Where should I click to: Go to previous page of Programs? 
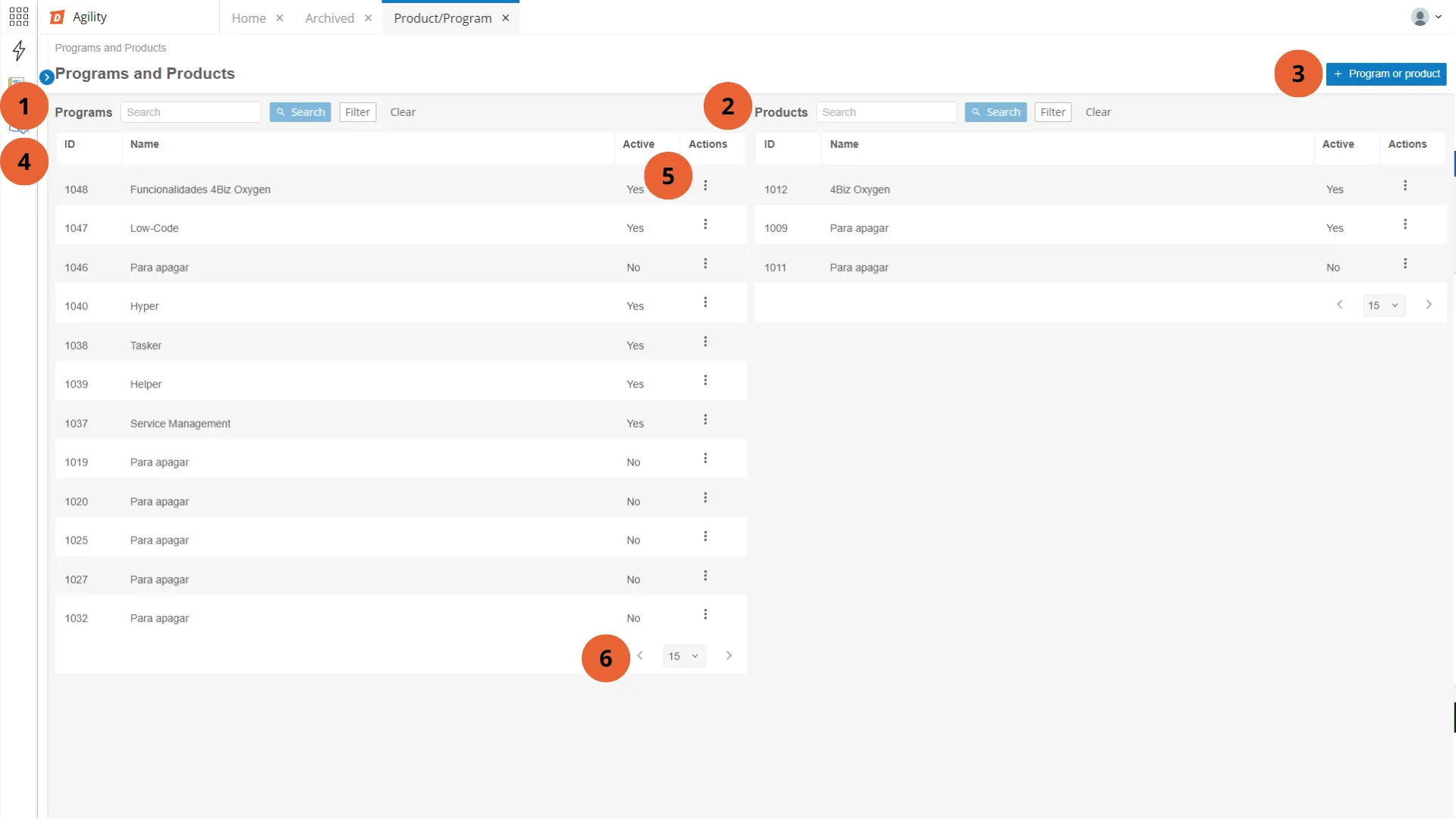point(640,656)
